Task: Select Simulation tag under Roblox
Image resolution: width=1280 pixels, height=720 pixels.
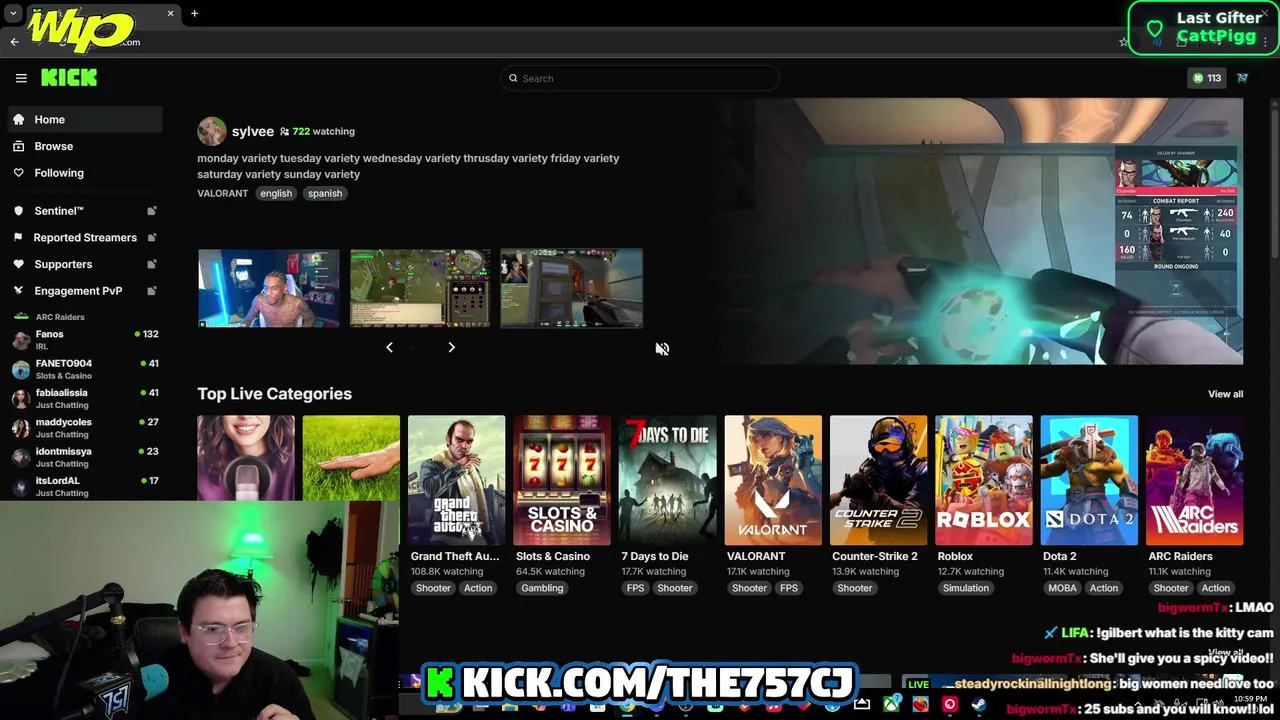Action: coord(965,588)
